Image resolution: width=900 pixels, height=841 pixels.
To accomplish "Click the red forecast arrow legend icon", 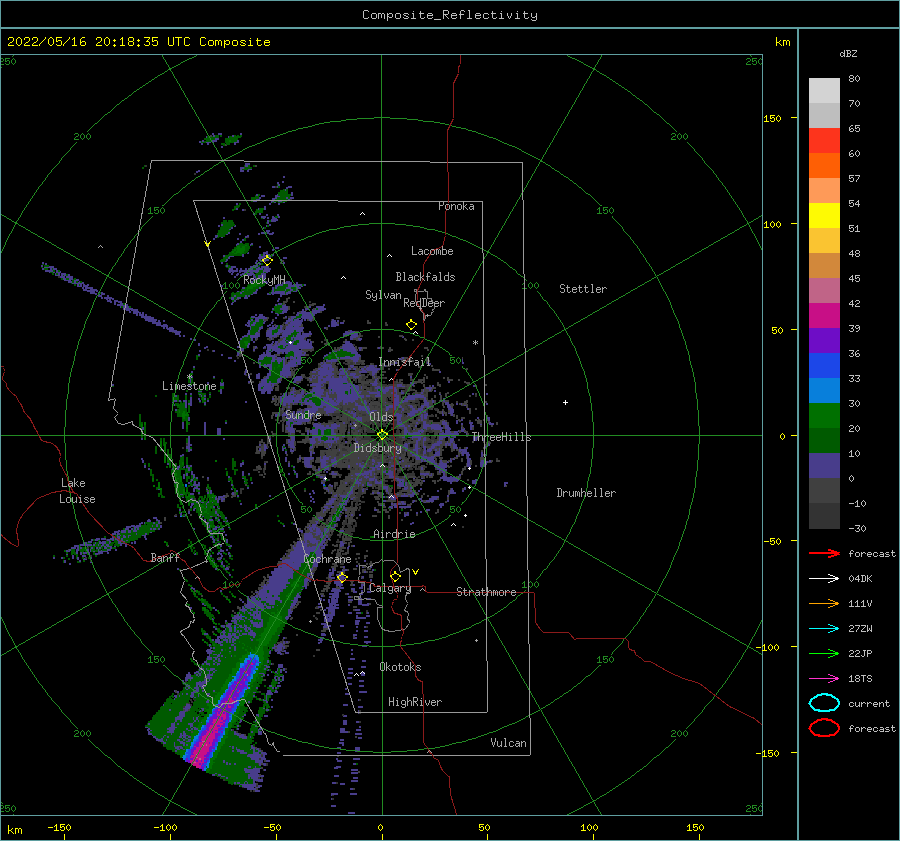I will tap(824, 553).
